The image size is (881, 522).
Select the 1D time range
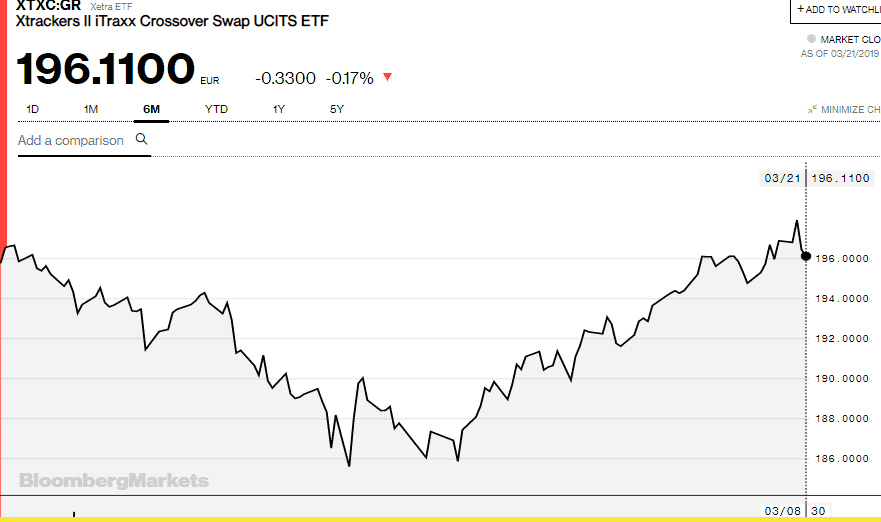coord(32,109)
